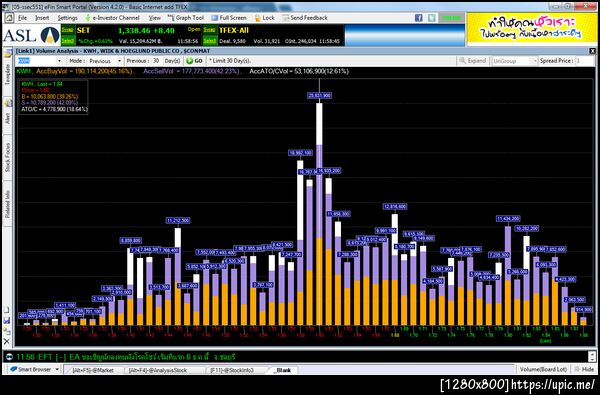Click the Previous days field showing 30
This screenshot has width=600, height=395.
click(156, 61)
